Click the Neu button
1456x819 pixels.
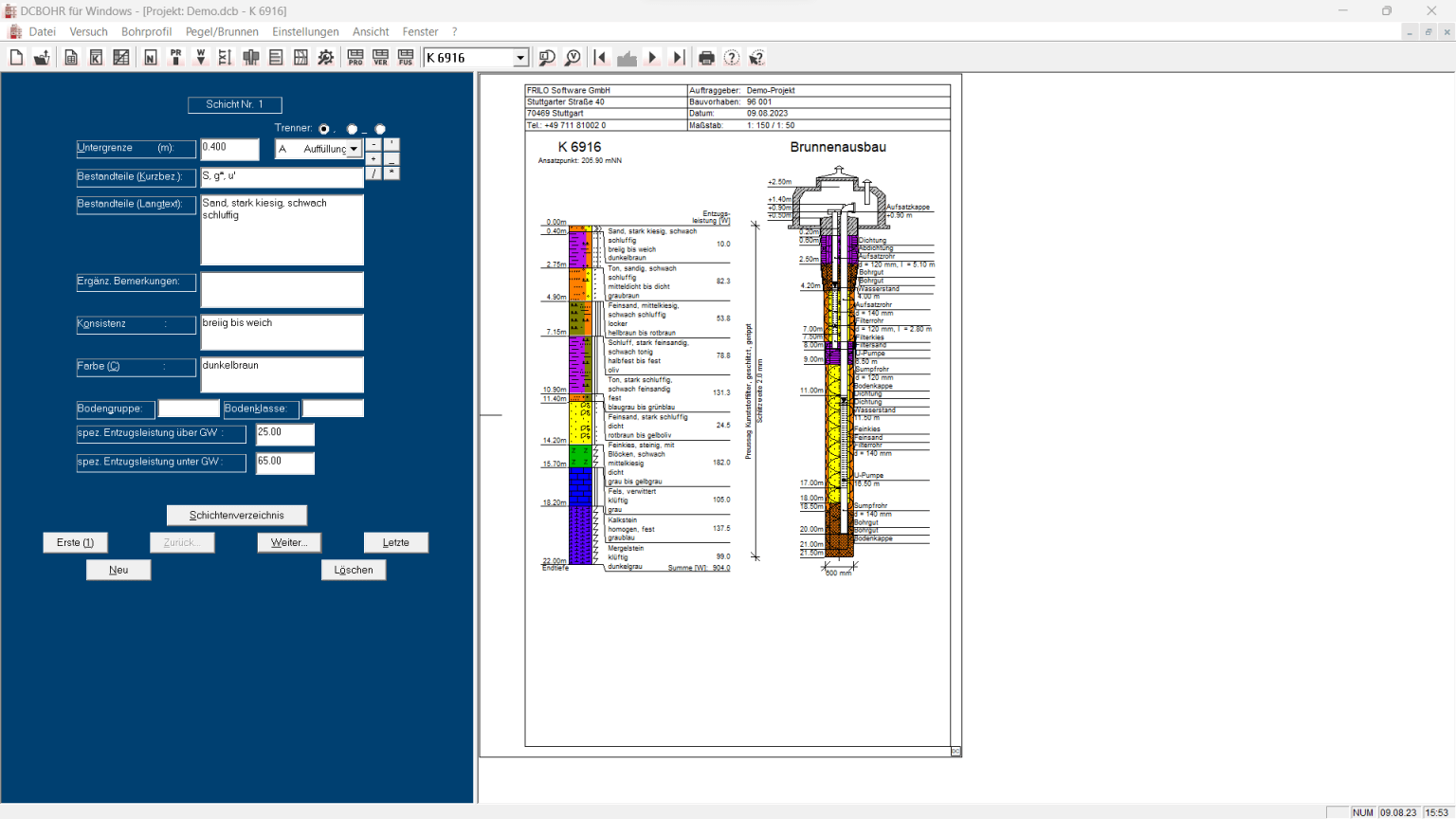118,570
